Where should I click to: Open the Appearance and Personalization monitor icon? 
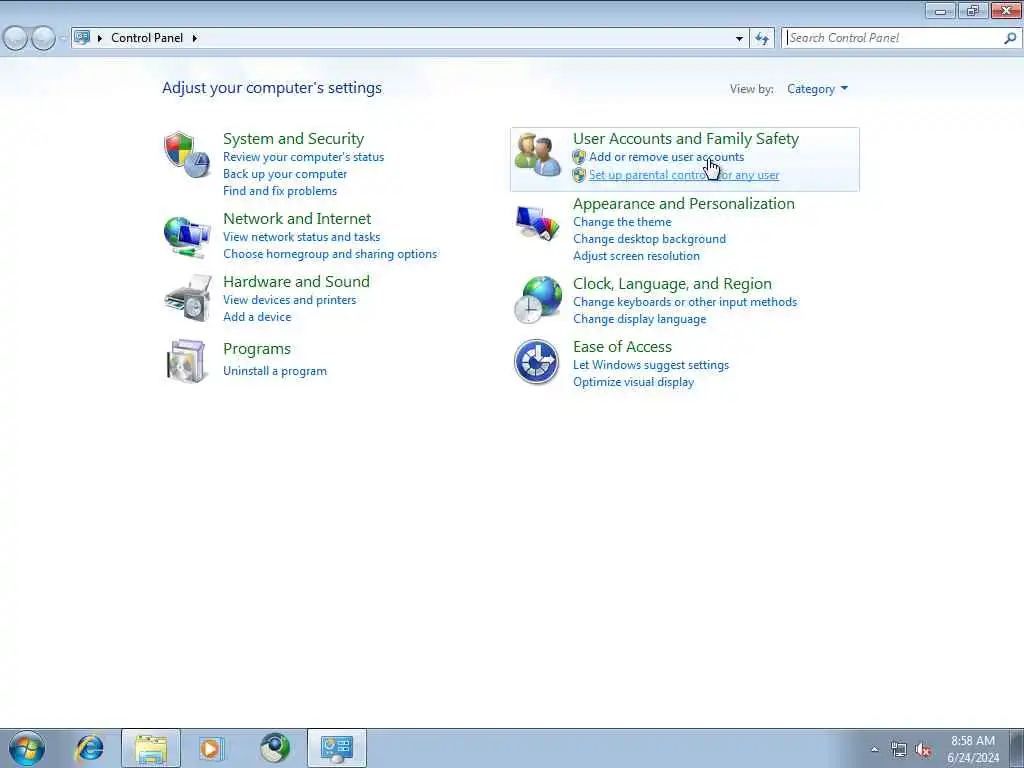coord(537,224)
